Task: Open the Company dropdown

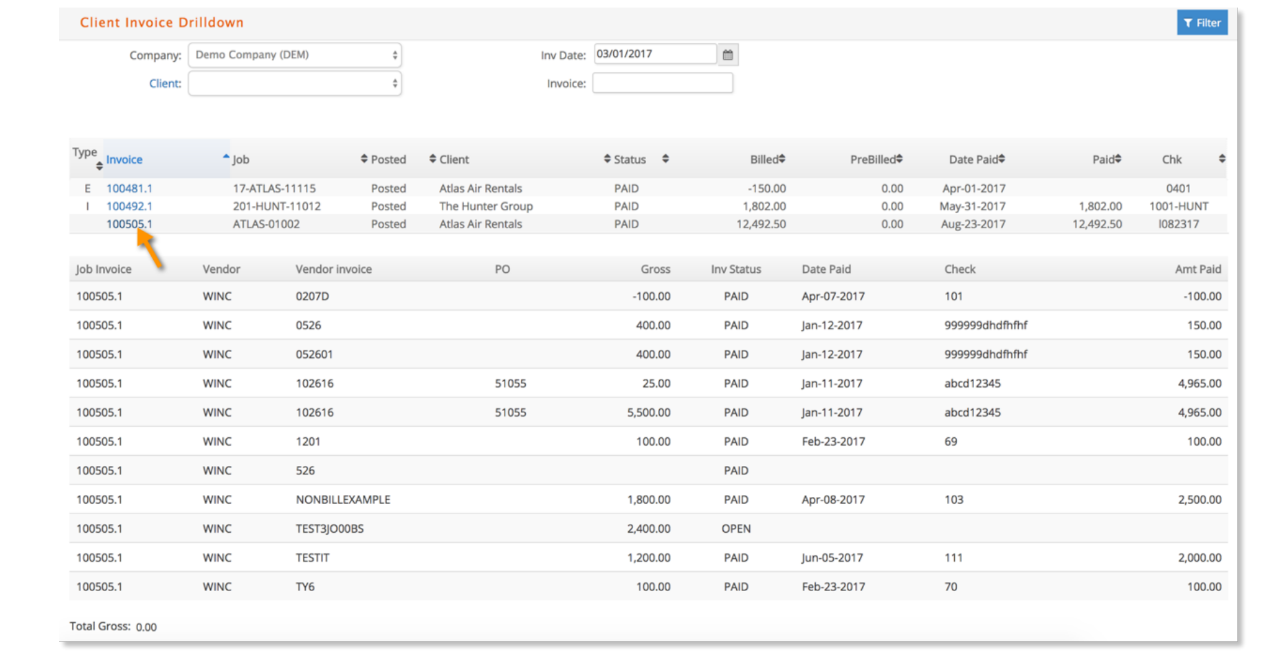Action: (x=295, y=55)
